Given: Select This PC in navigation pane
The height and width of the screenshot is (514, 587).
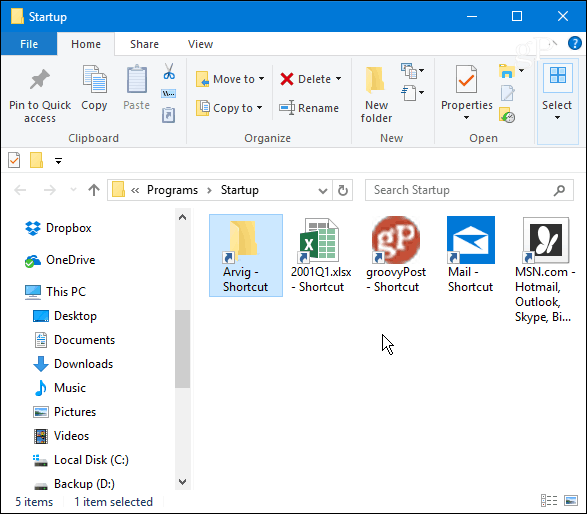Looking at the screenshot, I should [55, 292].
